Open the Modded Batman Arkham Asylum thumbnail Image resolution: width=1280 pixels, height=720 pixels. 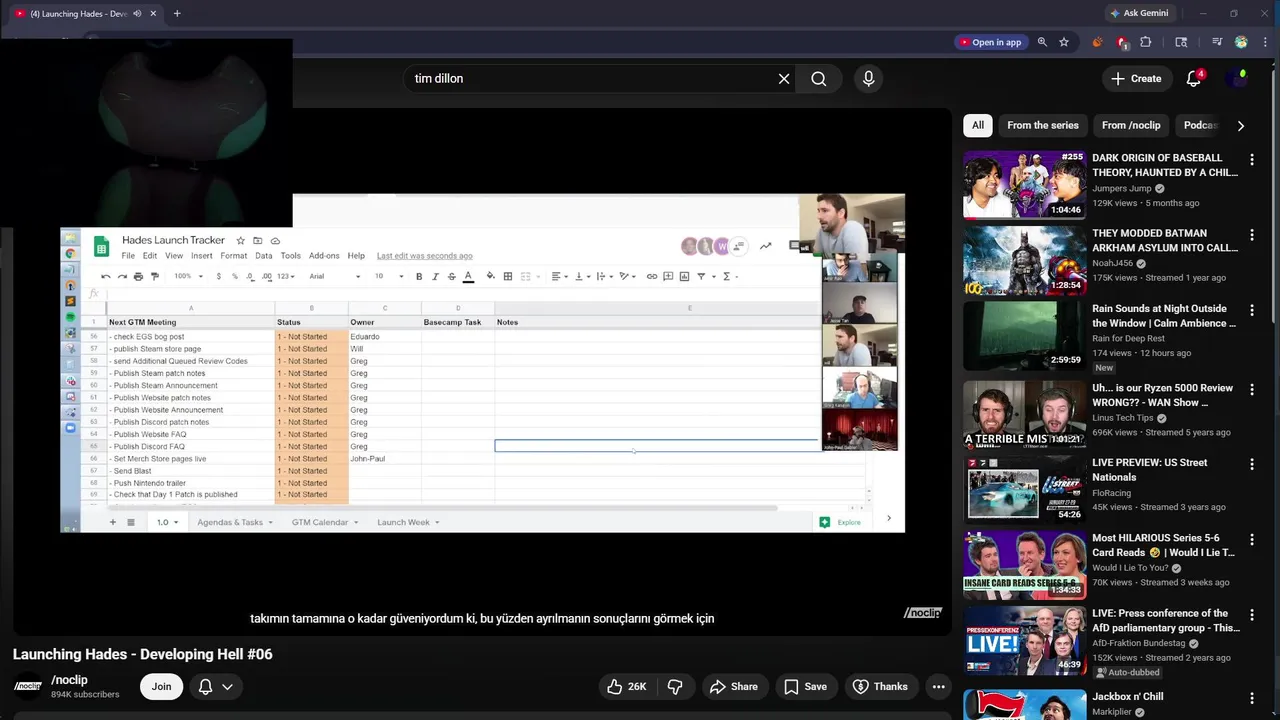1024,260
